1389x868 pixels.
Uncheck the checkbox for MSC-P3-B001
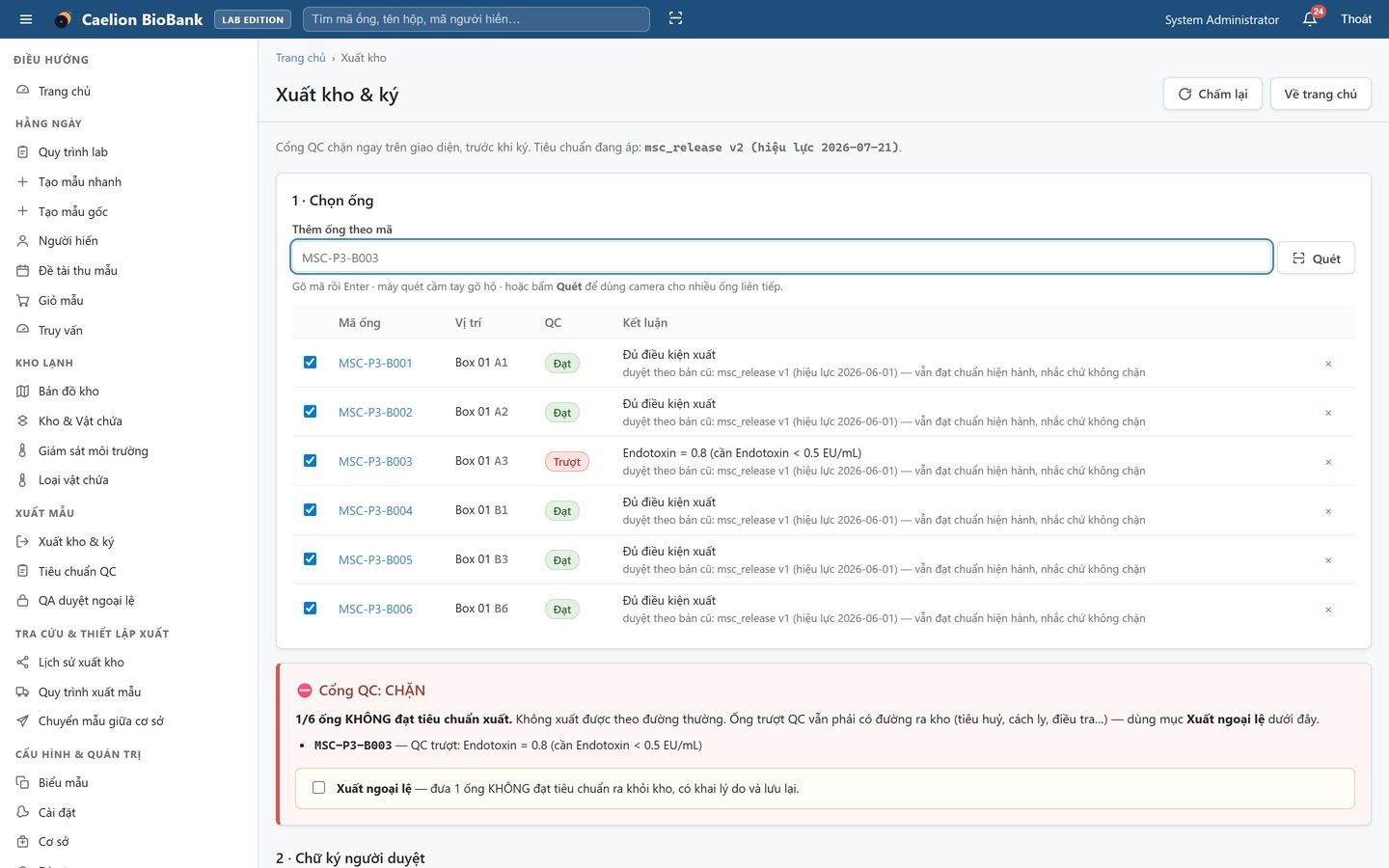(310, 363)
